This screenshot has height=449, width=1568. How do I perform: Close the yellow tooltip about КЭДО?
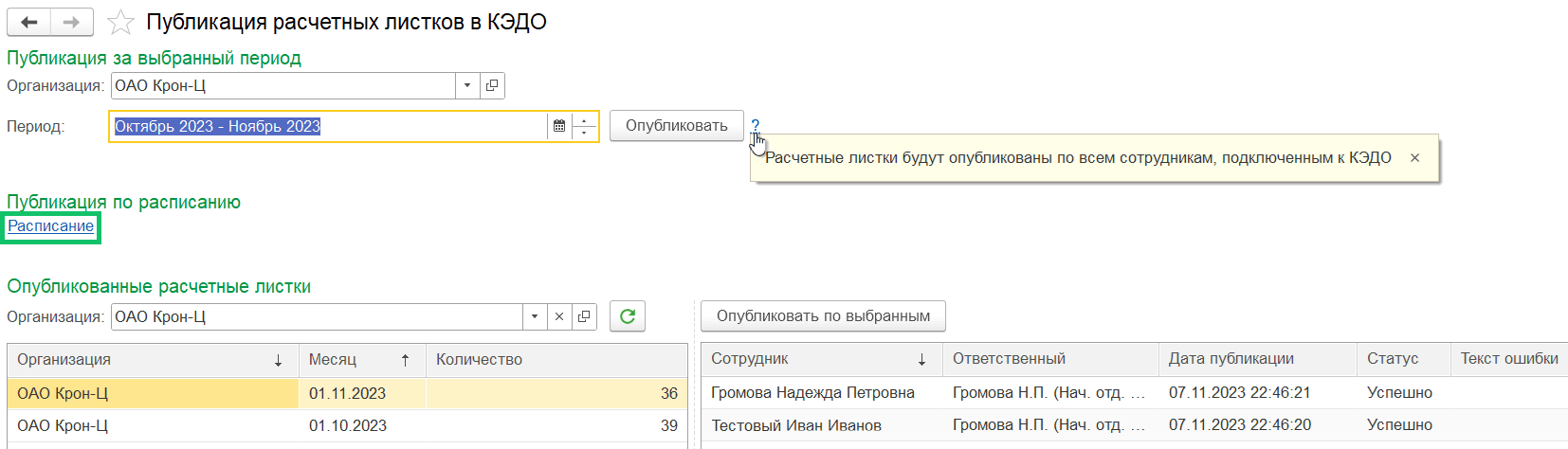pos(1414,158)
